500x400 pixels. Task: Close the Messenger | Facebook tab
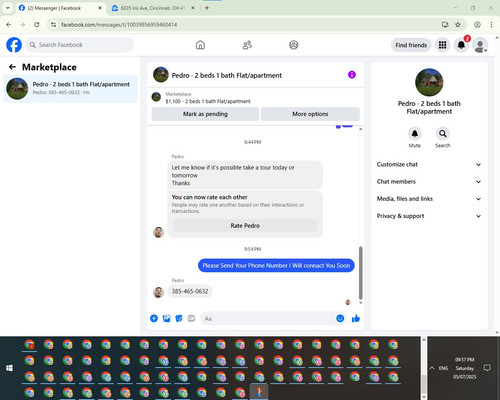tap(100, 8)
